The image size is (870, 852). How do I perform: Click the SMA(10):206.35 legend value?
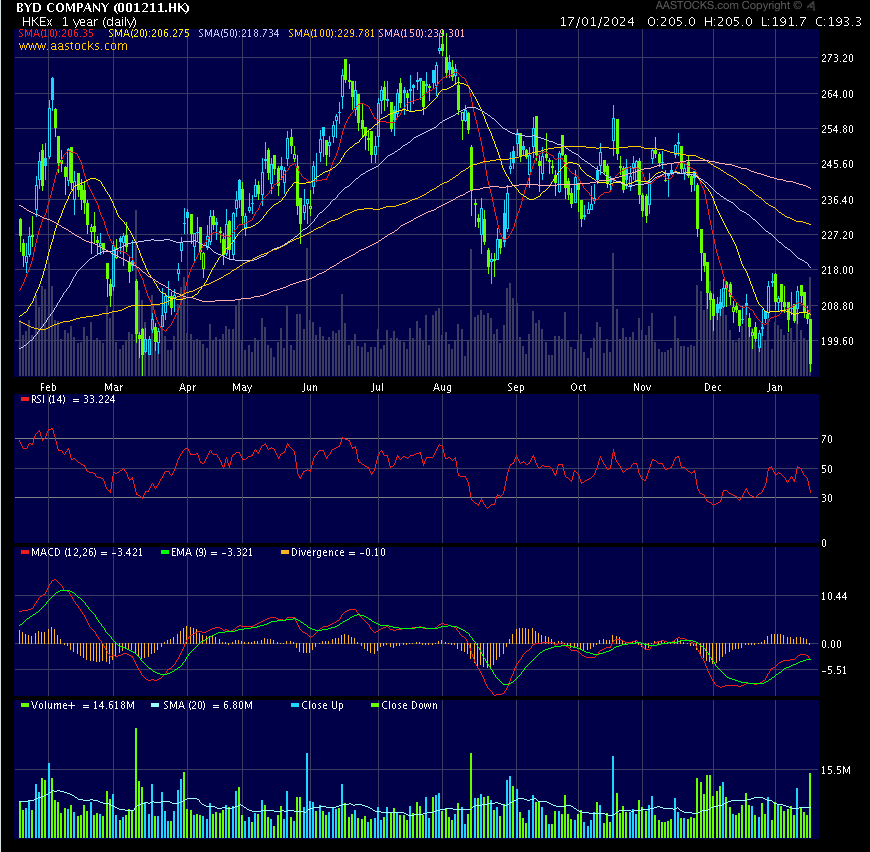[56, 33]
